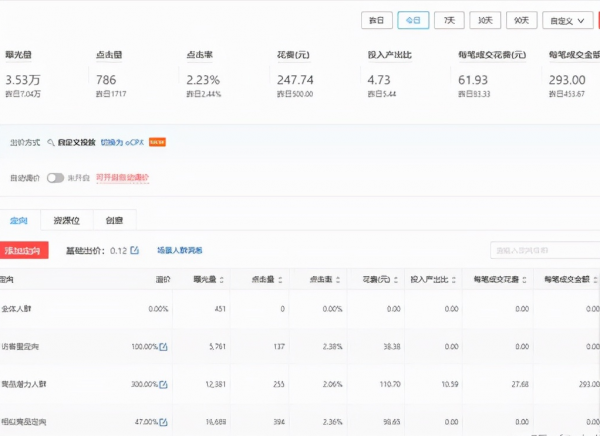Sort table by 点击率 column
The width and height of the screenshot is (600, 436).
coord(338,280)
